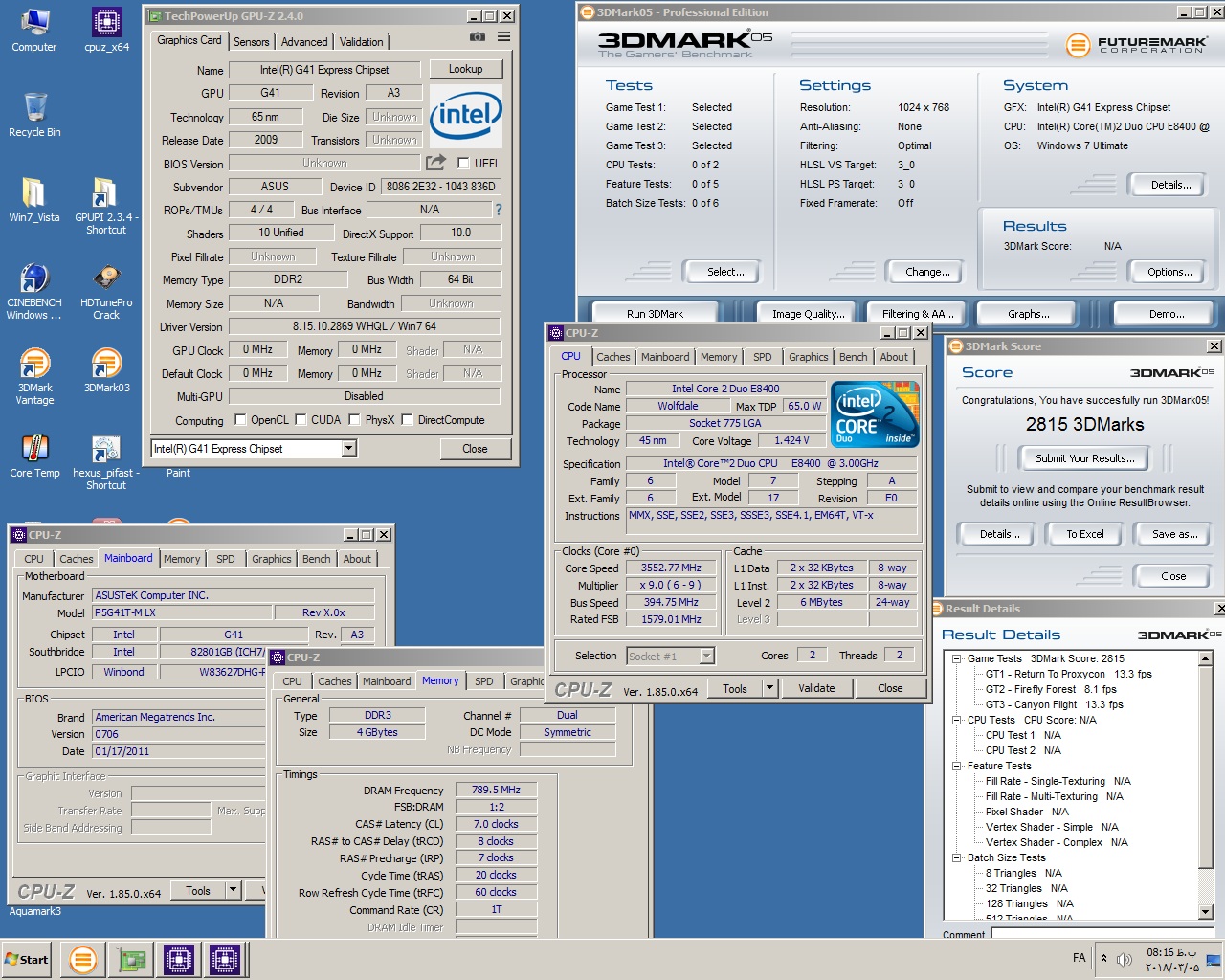The height and width of the screenshot is (980, 1225).
Task: Open the Computer desktop icon
Action: 33,30
